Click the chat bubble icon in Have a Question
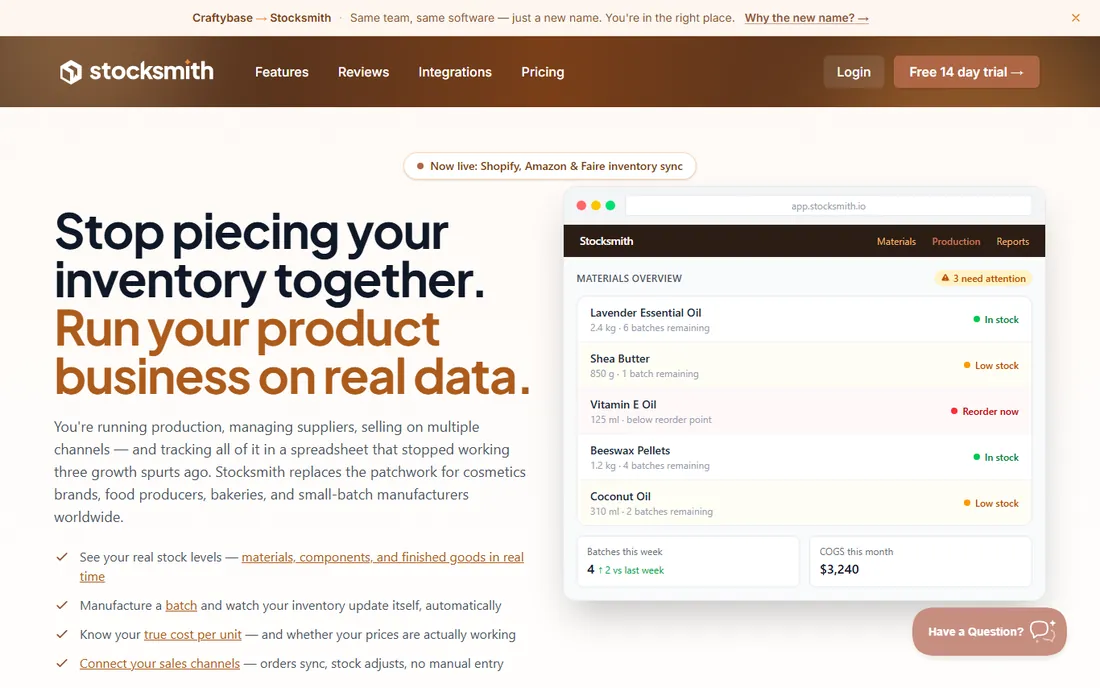Viewport: 1100px width, 688px height. coord(1042,630)
